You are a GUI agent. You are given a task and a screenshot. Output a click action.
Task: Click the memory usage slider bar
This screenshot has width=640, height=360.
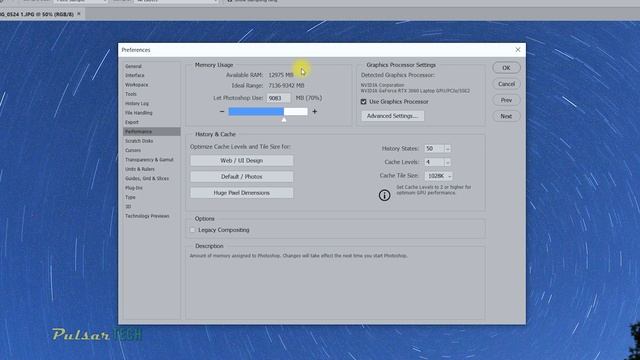(268, 111)
